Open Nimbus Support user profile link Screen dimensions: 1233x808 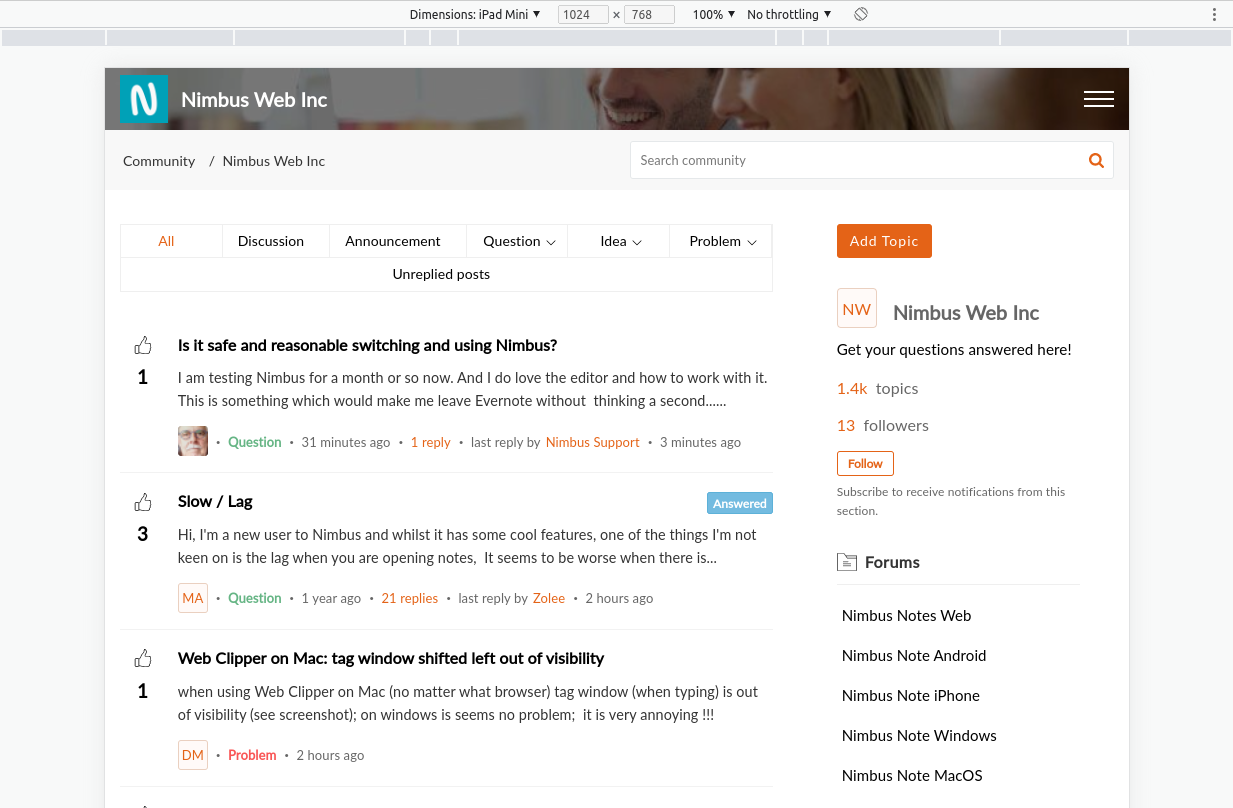(x=592, y=442)
